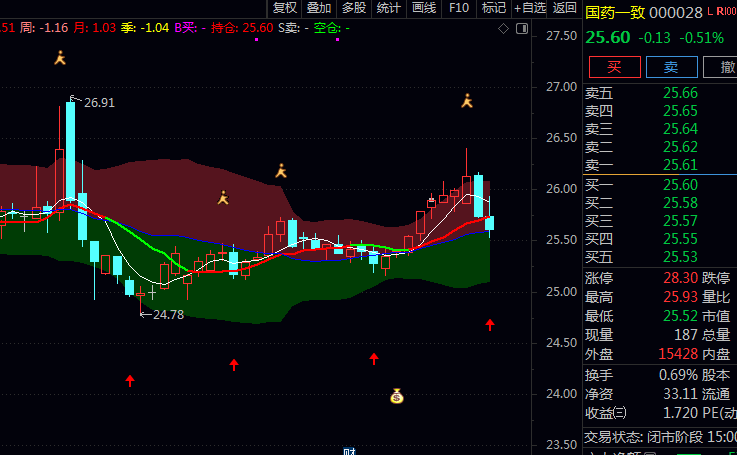This screenshot has height=455, width=737.
Task: Click the 涨停 limit-up value 28.30
Action: click(680, 278)
